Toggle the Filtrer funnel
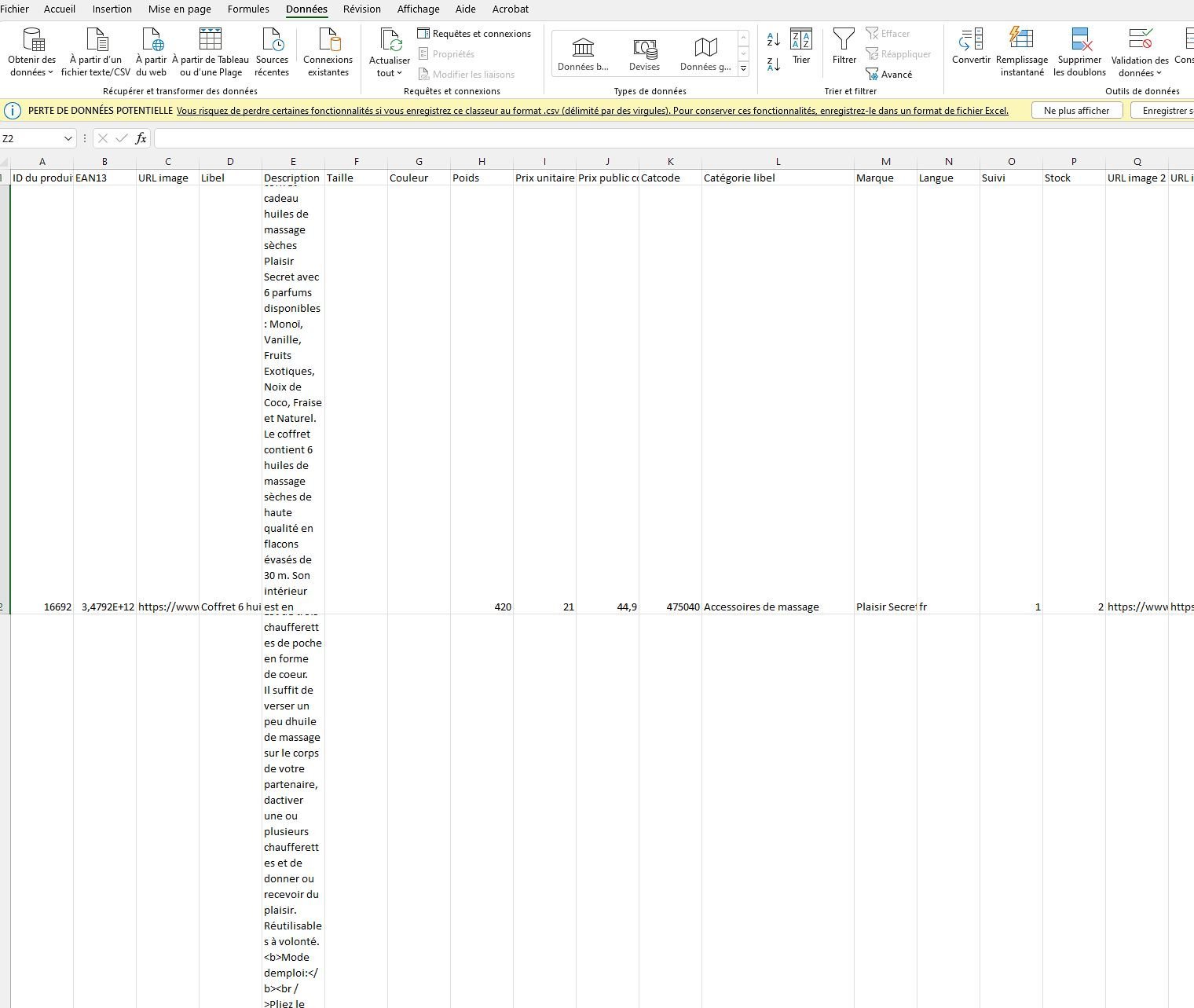 (x=844, y=47)
